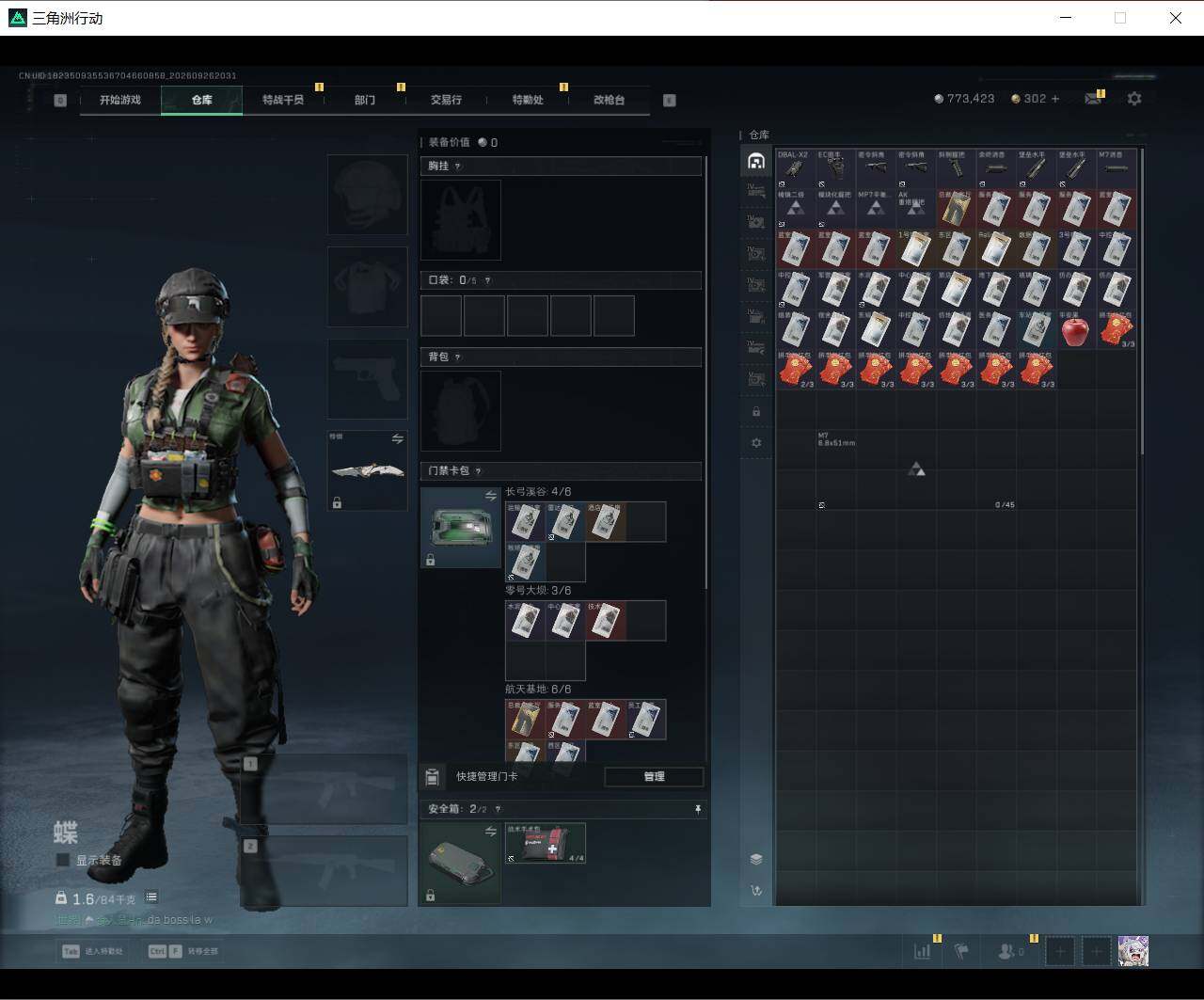Click the first plus teammate slot

coord(1060,951)
